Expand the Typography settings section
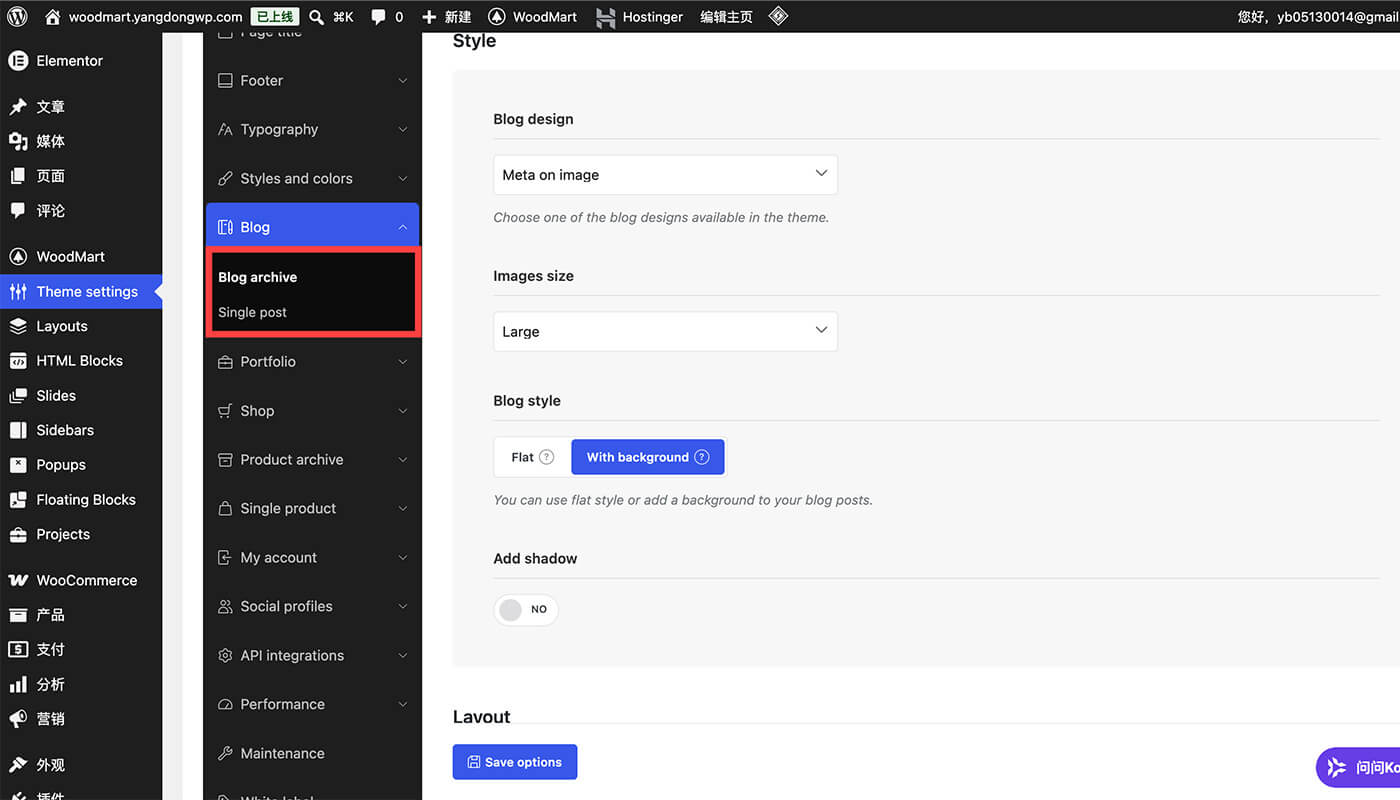This screenshot has width=1400, height=800. click(312, 130)
